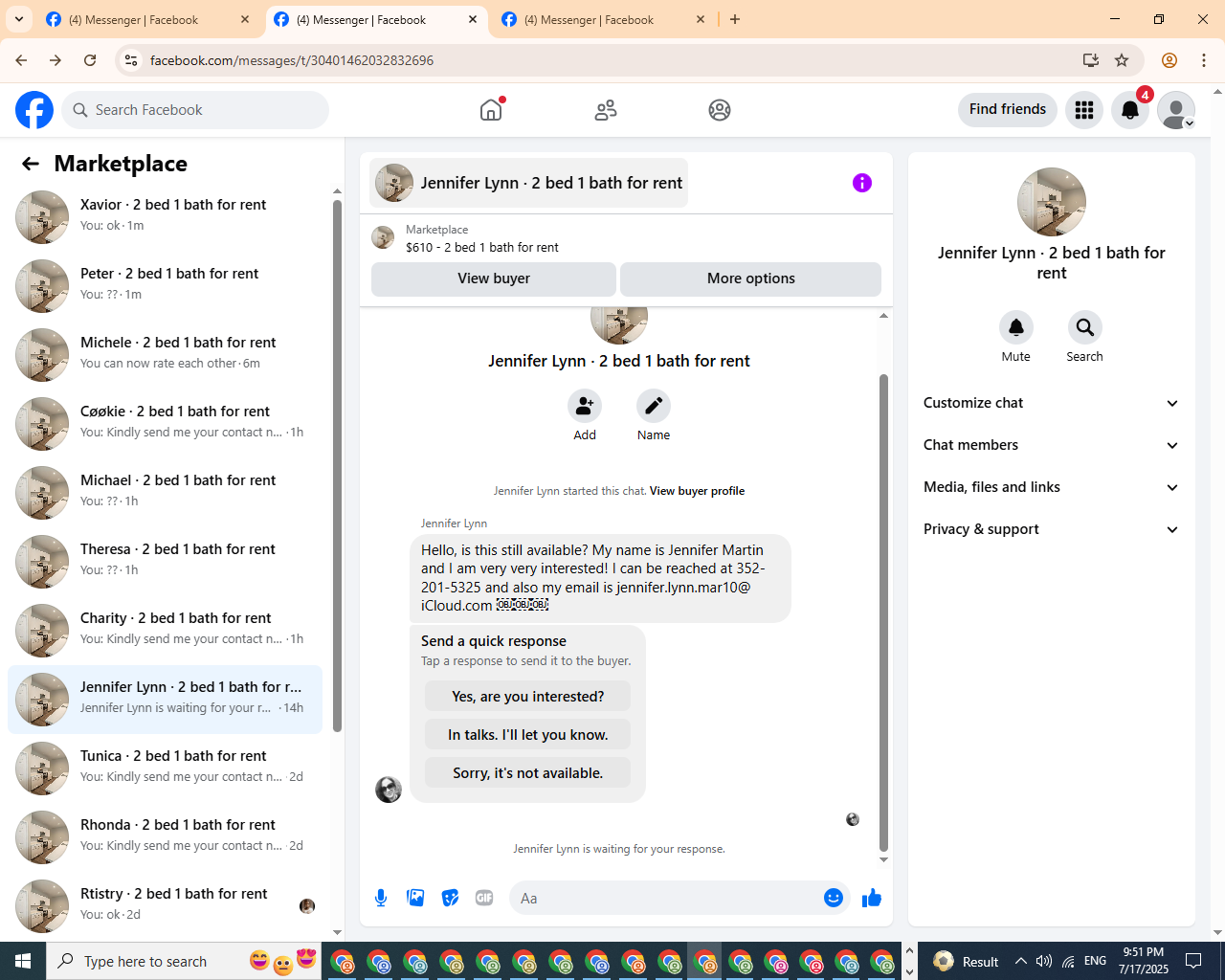The width and height of the screenshot is (1225, 980).
Task: Switch to the first Messenger browser tab
Action: 149,19
